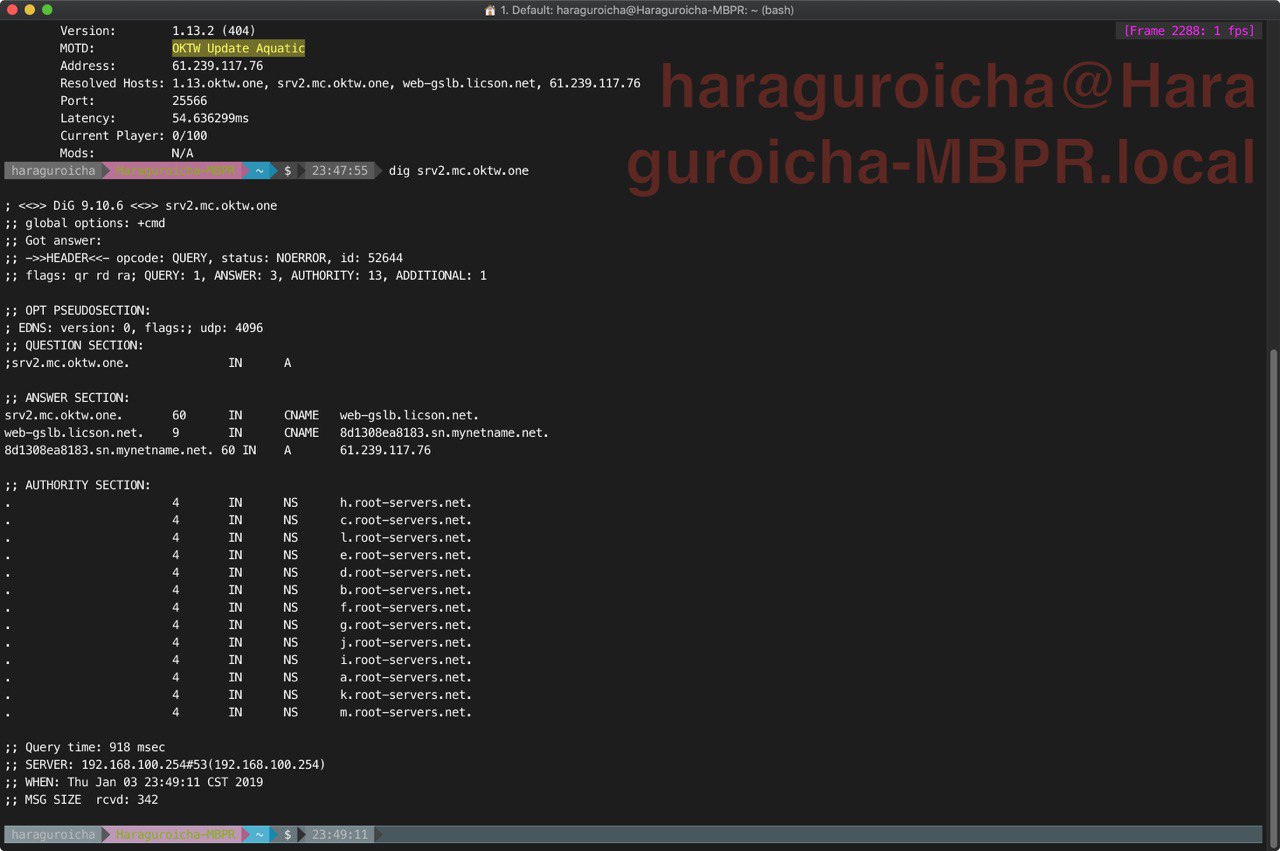Click c.root-servers.net. entry
Screen dimensions: 1280x851
(406, 520)
